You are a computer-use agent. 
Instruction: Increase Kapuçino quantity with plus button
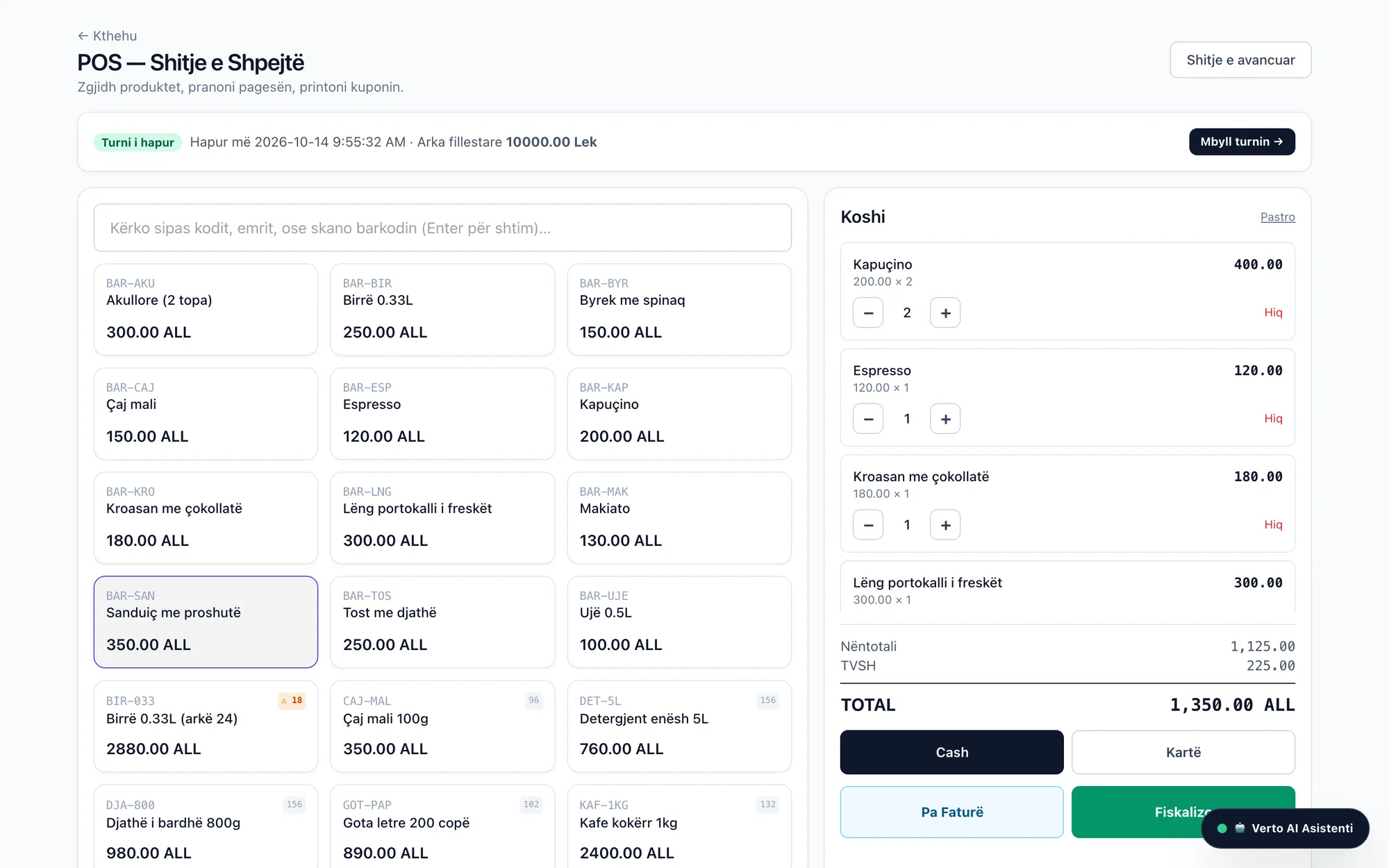click(x=945, y=312)
